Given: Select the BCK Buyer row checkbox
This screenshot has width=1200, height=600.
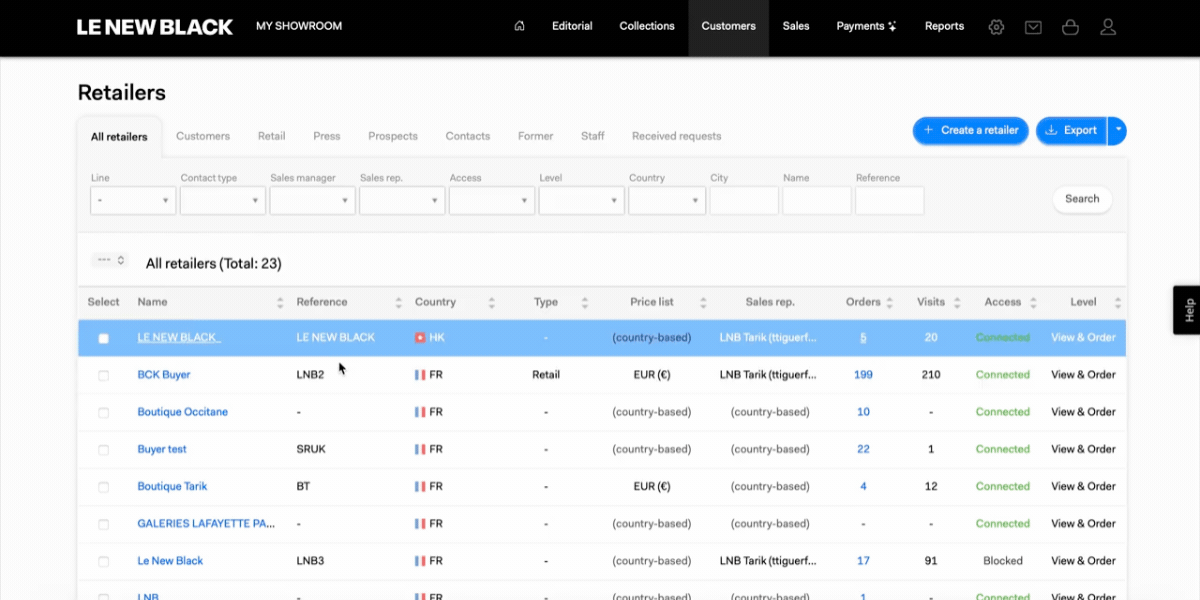Looking at the screenshot, I should coord(103,375).
